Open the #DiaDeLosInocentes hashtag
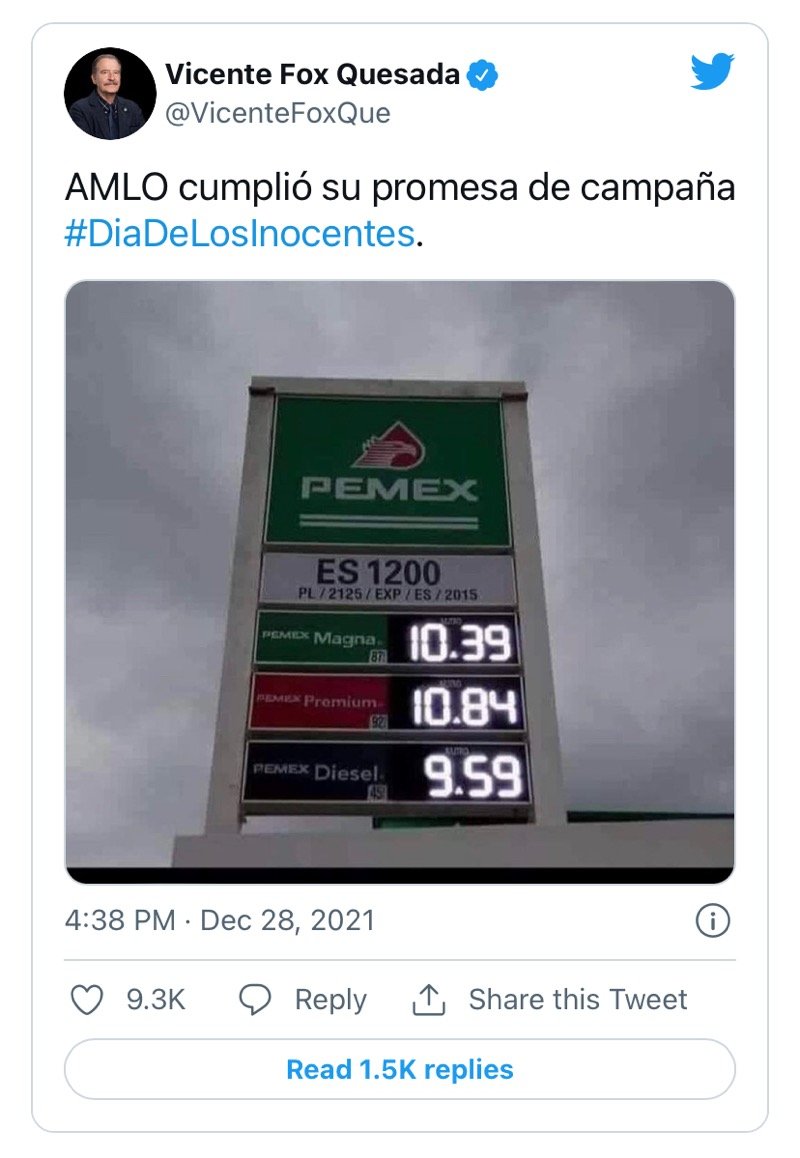Image resolution: width=800 pixels, height=1158 pixels. 240,234
